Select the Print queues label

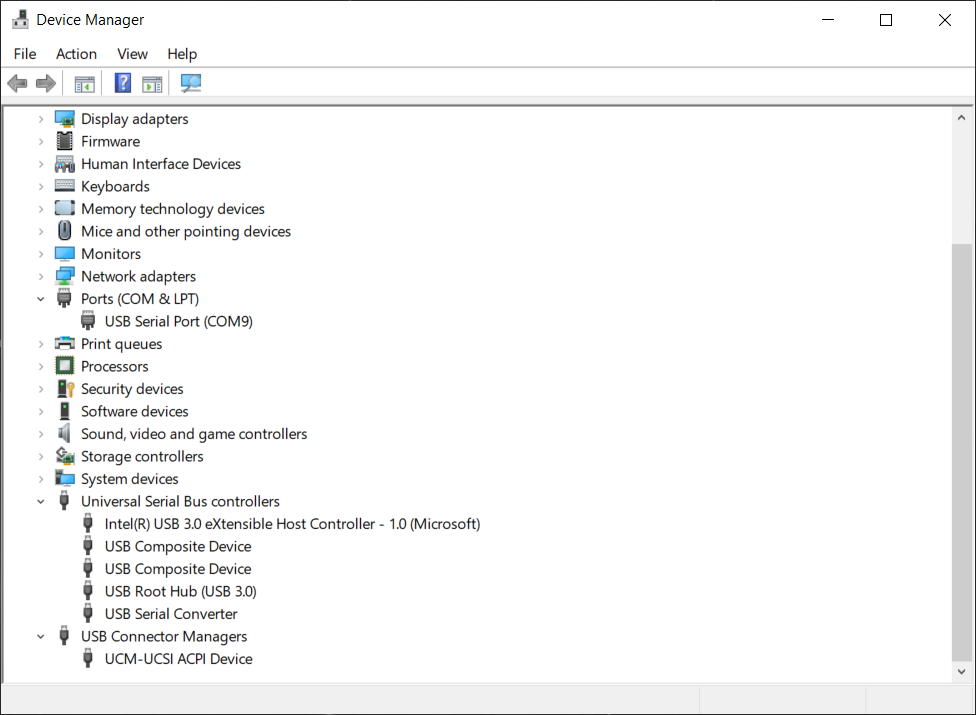(122, 343)
